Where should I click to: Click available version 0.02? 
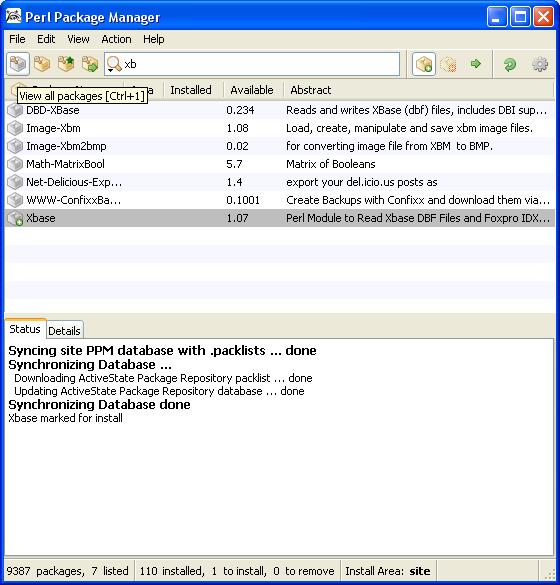237,146
